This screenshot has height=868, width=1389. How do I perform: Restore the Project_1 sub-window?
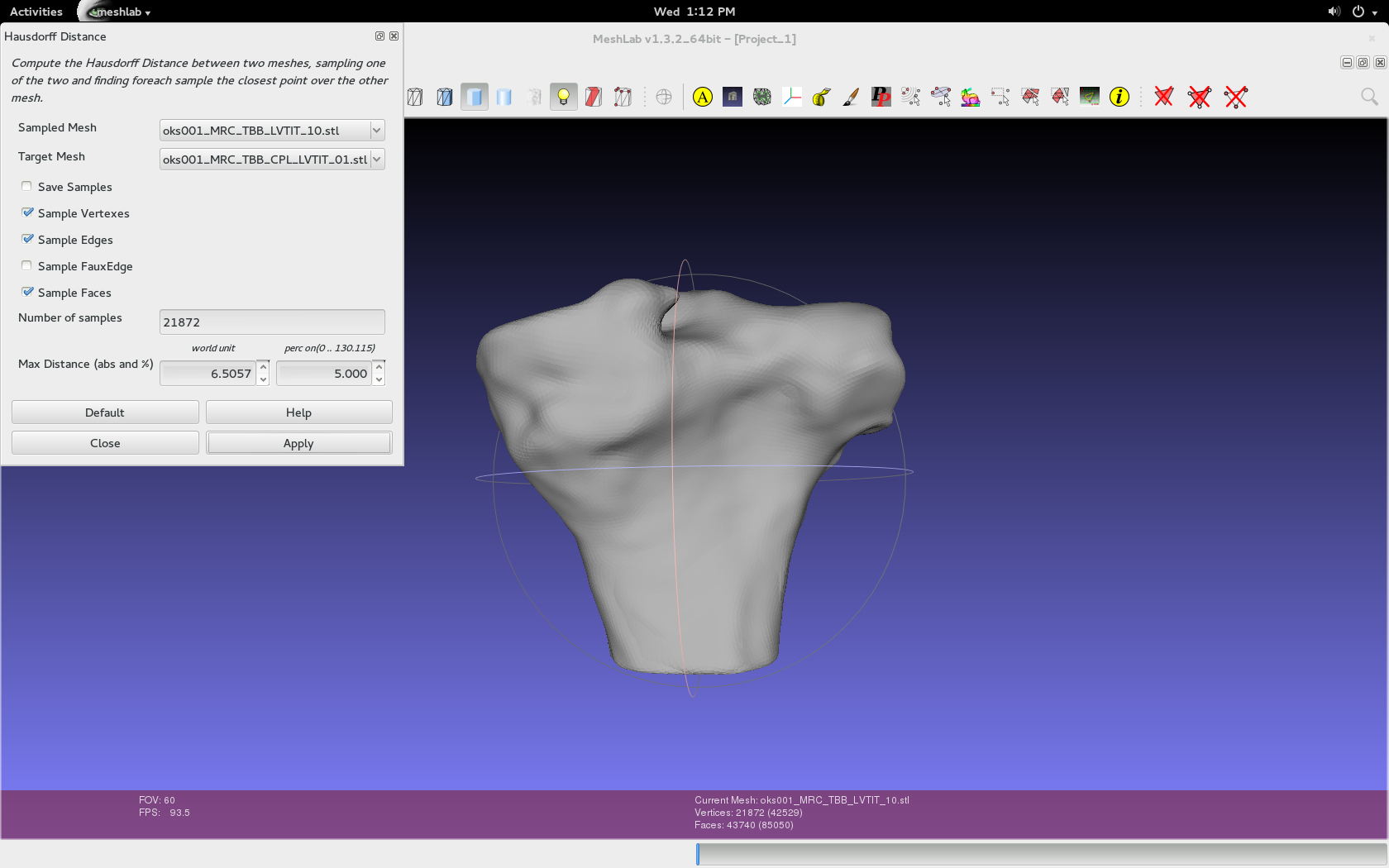pos(1363,63)
